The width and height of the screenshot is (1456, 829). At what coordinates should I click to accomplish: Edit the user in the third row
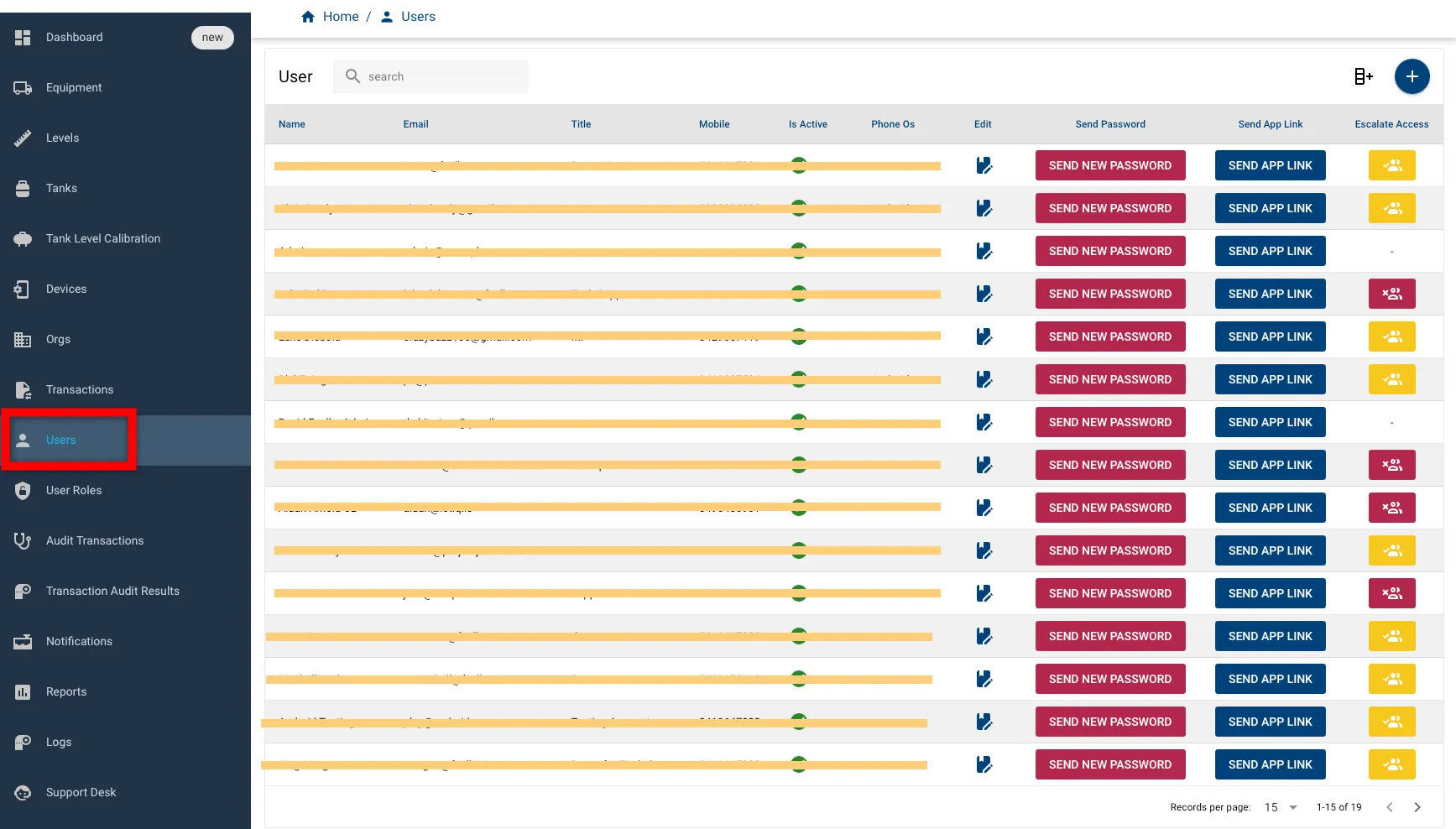point(984,251)
